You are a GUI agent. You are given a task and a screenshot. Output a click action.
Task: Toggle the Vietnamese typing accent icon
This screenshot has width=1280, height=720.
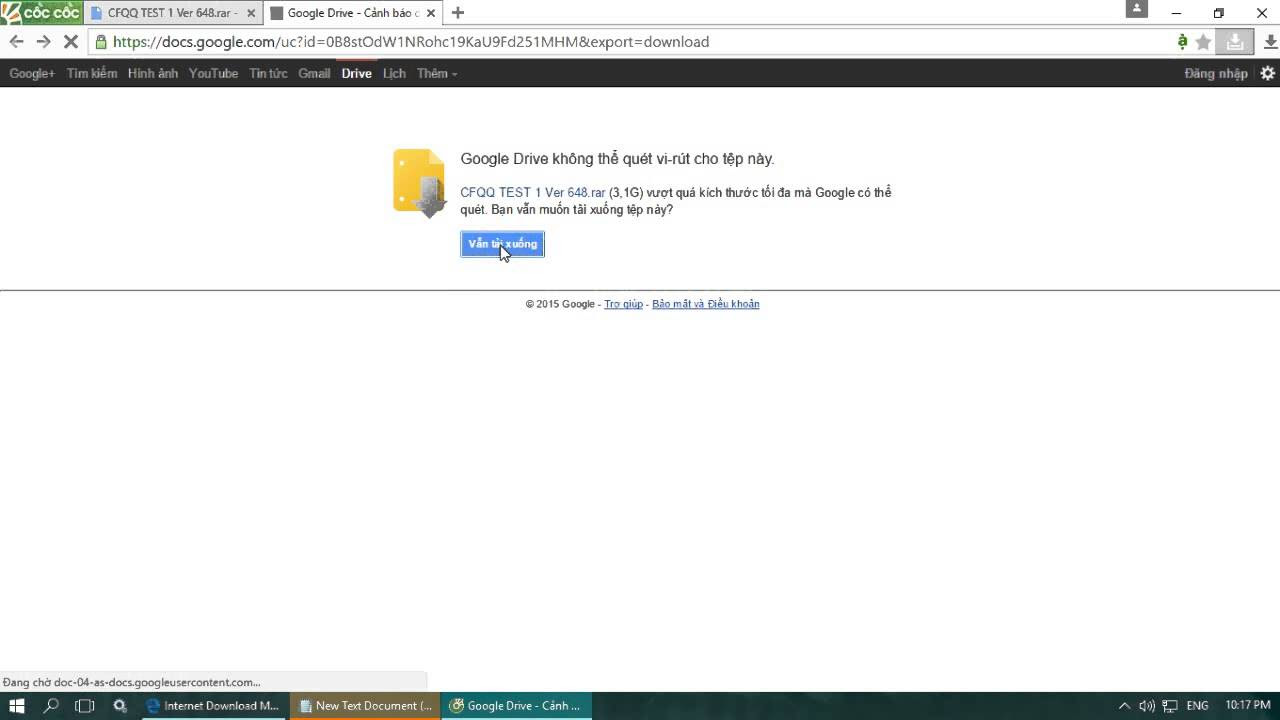pyautogui.click(x=1182, y=42)
